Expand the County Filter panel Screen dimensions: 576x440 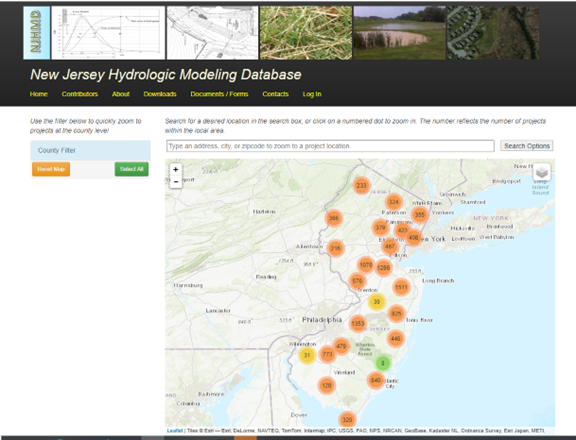(x=90, y=150)
